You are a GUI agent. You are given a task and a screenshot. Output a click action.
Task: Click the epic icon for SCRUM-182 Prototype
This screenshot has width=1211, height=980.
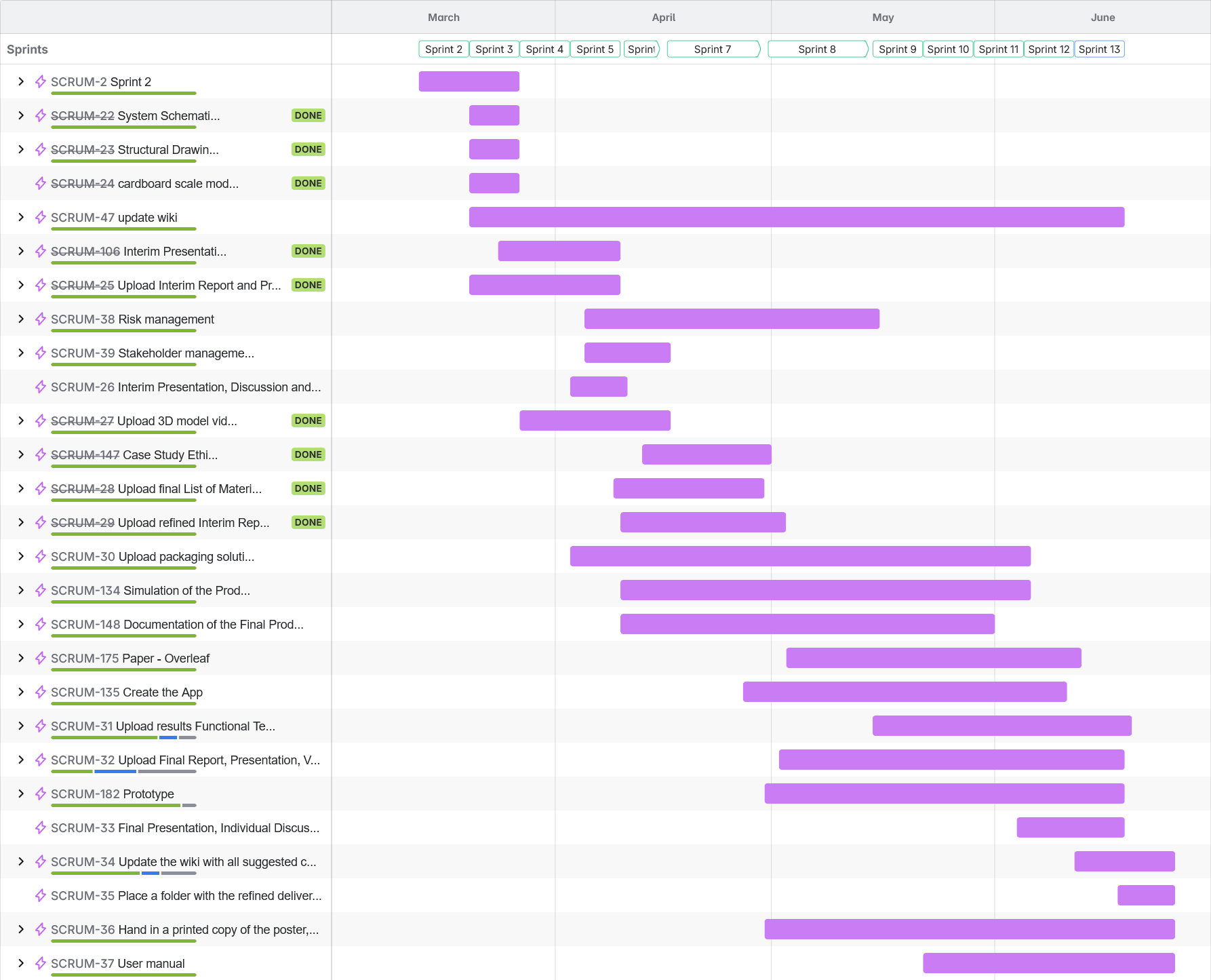tap(41, 793)
